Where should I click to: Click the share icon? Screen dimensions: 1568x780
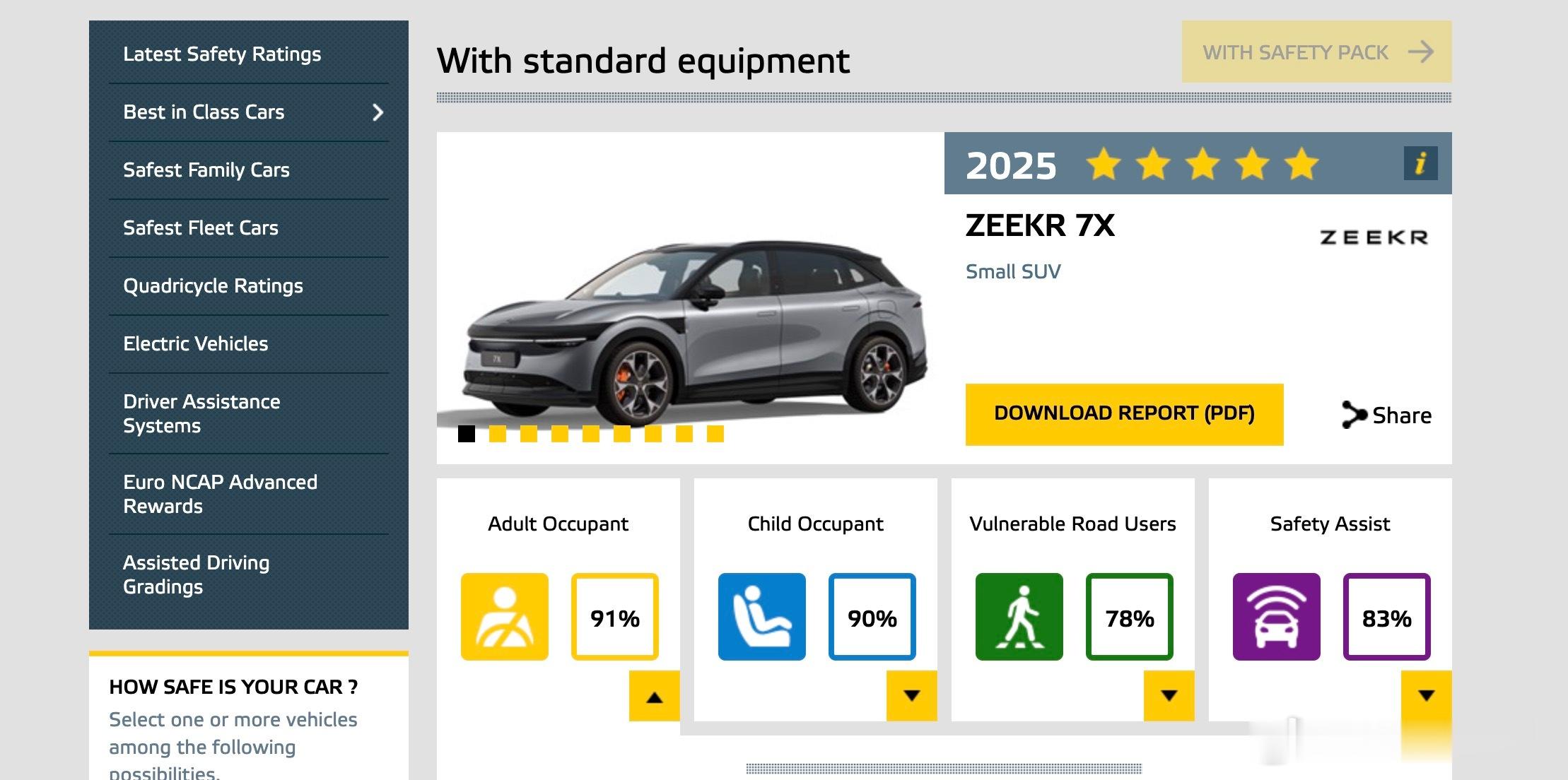pos(1354,415)
